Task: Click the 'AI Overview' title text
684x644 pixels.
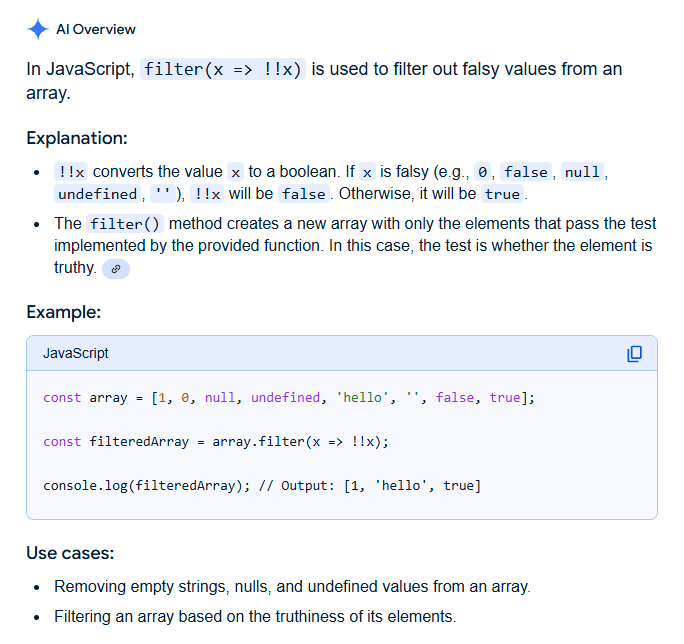Action: (96, 29)
